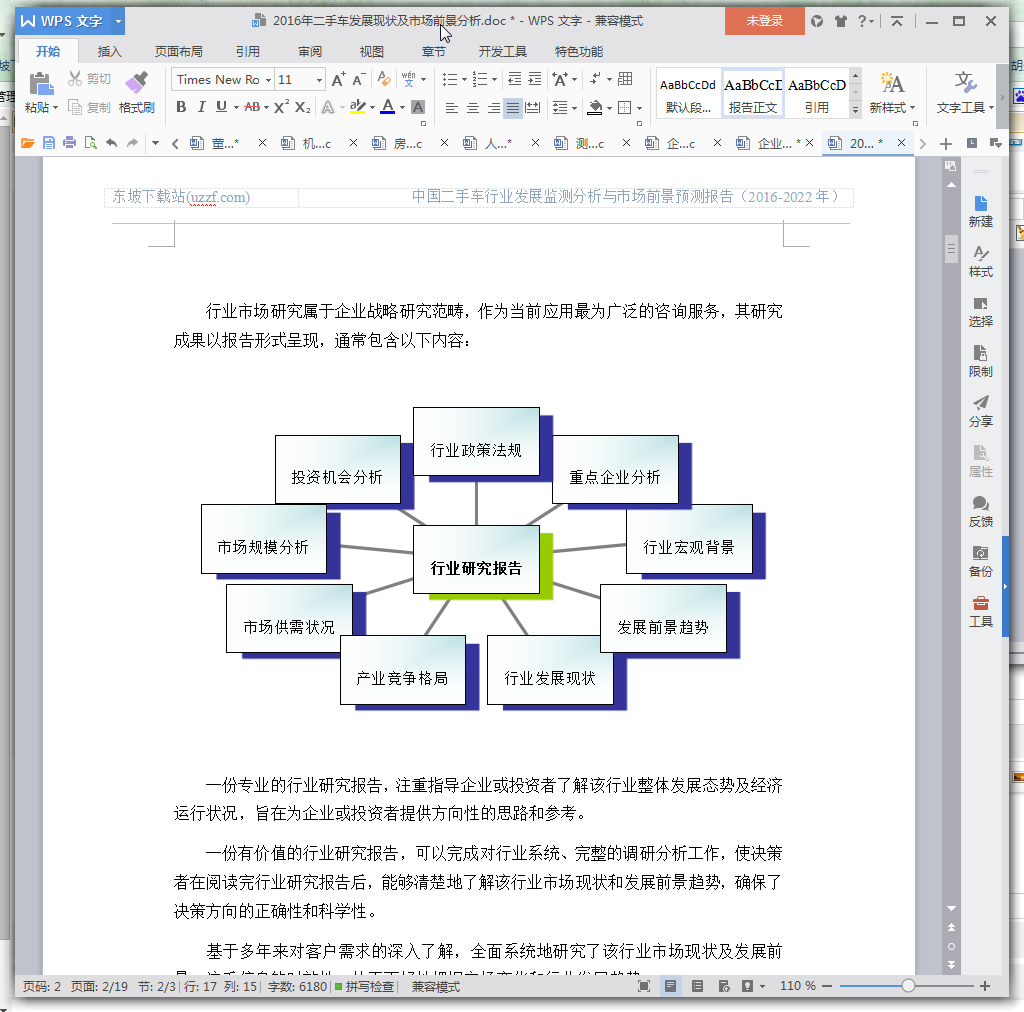The image size is (1024, 1012).
Task: Open the sidebar 工具 (Tools) toolbox
Action: [980, 612]
